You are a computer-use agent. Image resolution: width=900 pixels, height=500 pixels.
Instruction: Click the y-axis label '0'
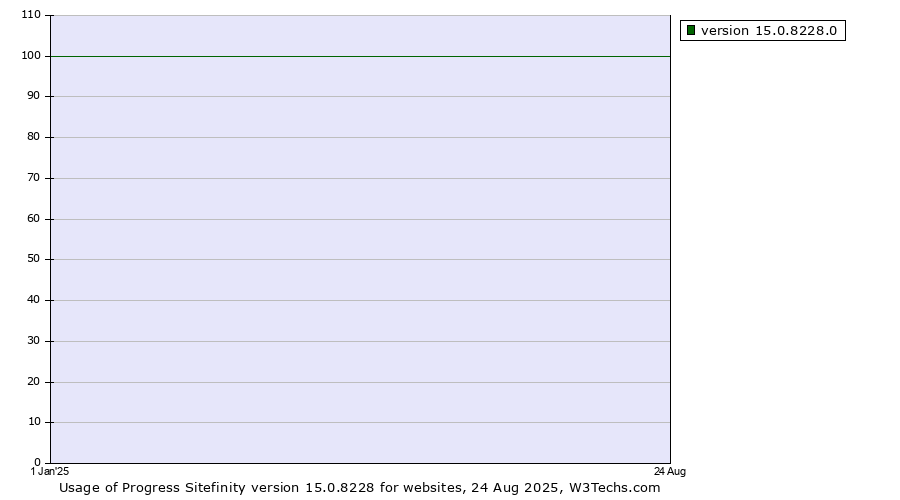pyautogui.click(x=37, y=462)
